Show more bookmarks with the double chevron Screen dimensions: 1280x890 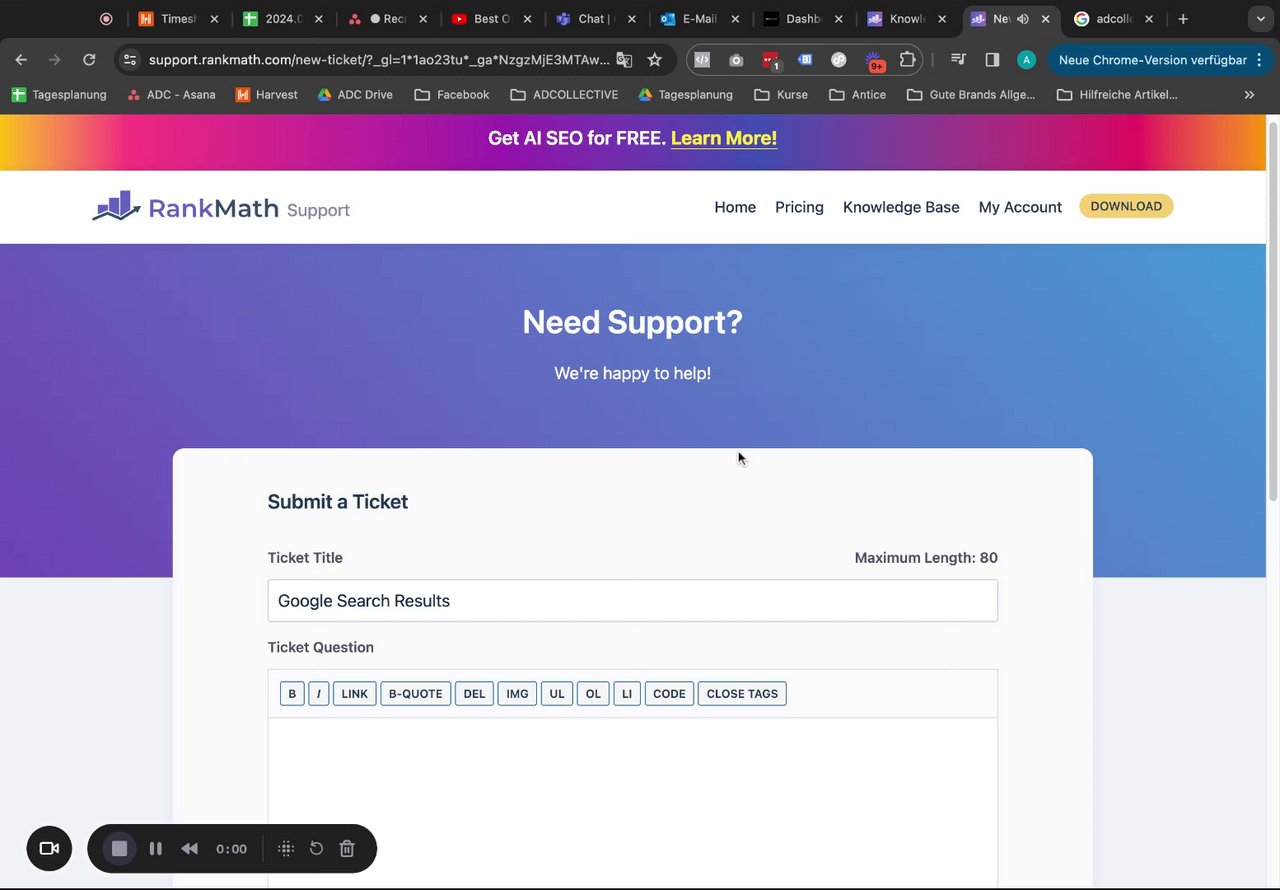(x=1249, y=95)
